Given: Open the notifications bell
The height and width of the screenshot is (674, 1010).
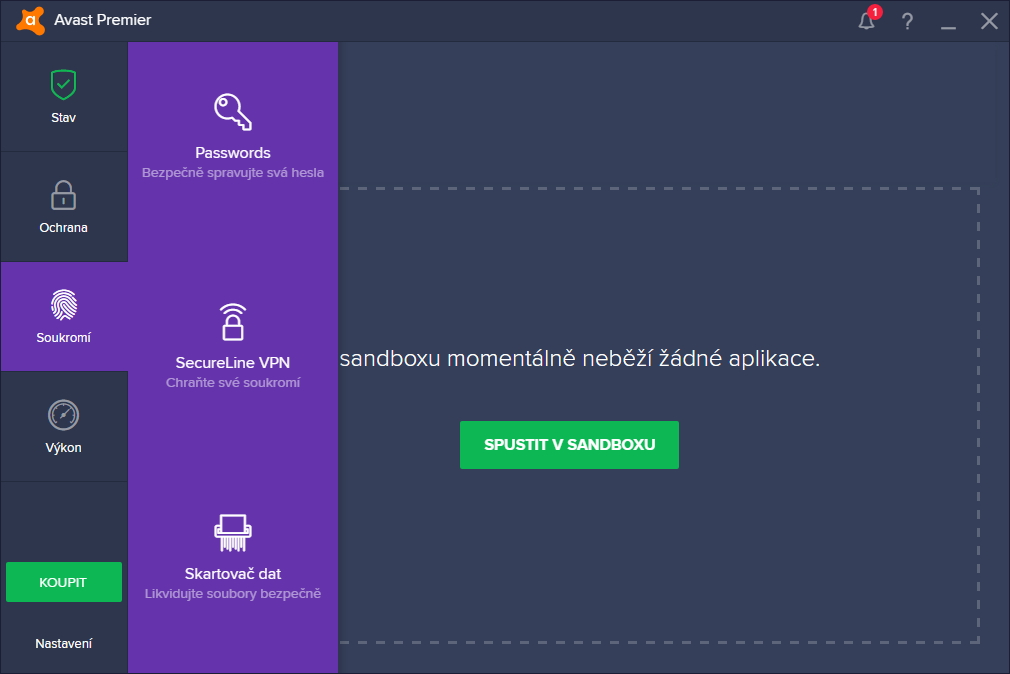Looking at the screenshot, I should click(867, 21).
